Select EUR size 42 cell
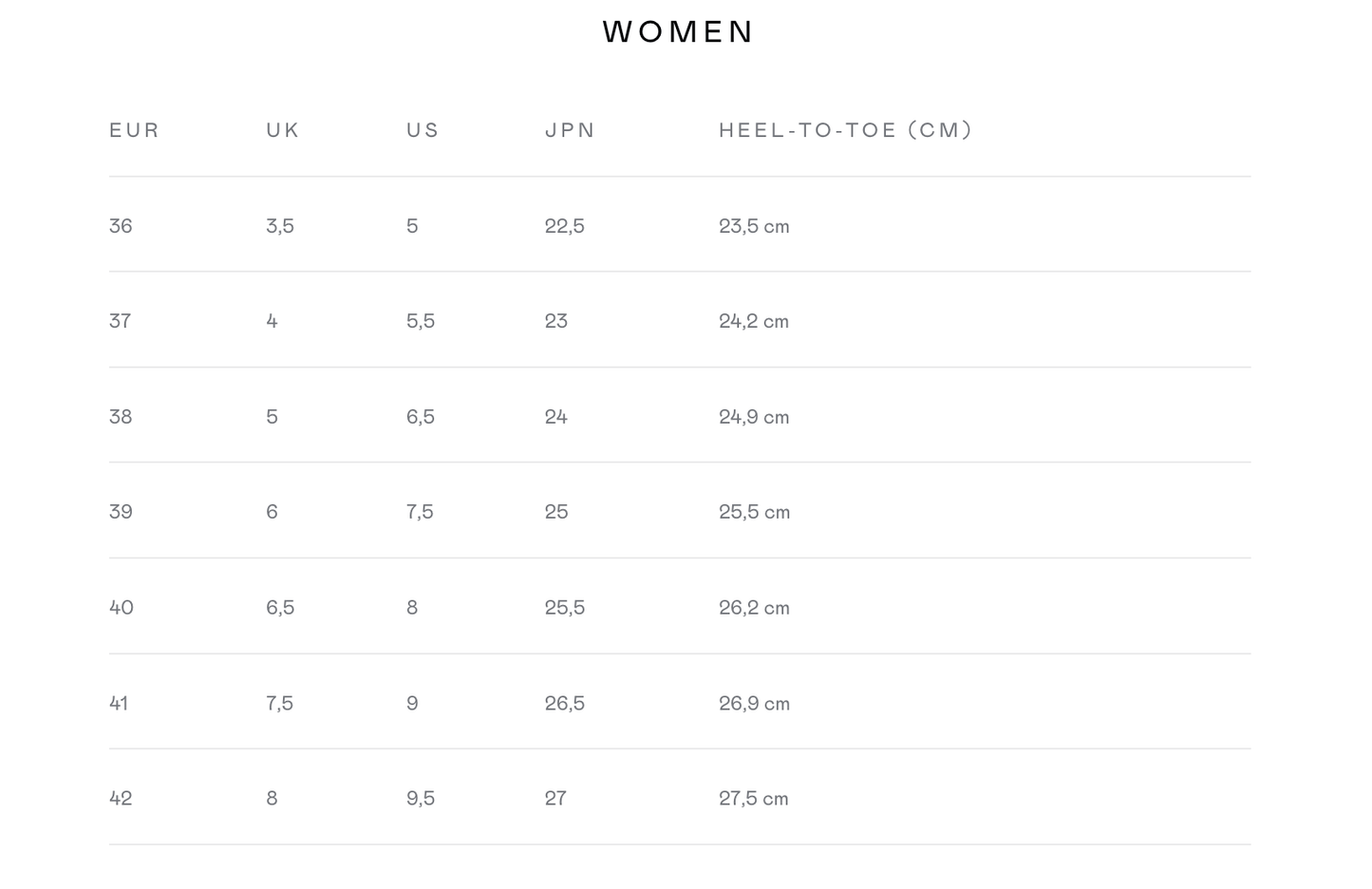The image size is (1372, 889). 121,799
